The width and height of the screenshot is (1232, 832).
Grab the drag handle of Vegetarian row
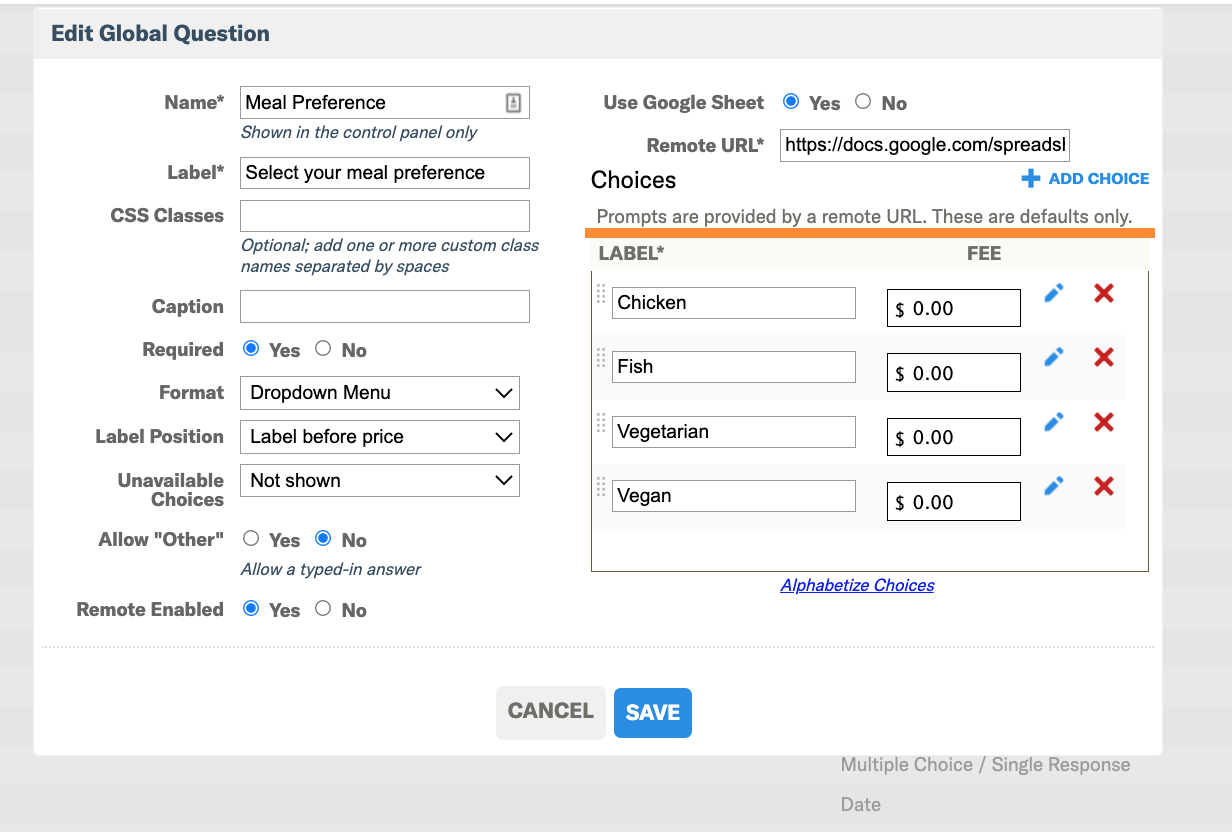(601, 422)
